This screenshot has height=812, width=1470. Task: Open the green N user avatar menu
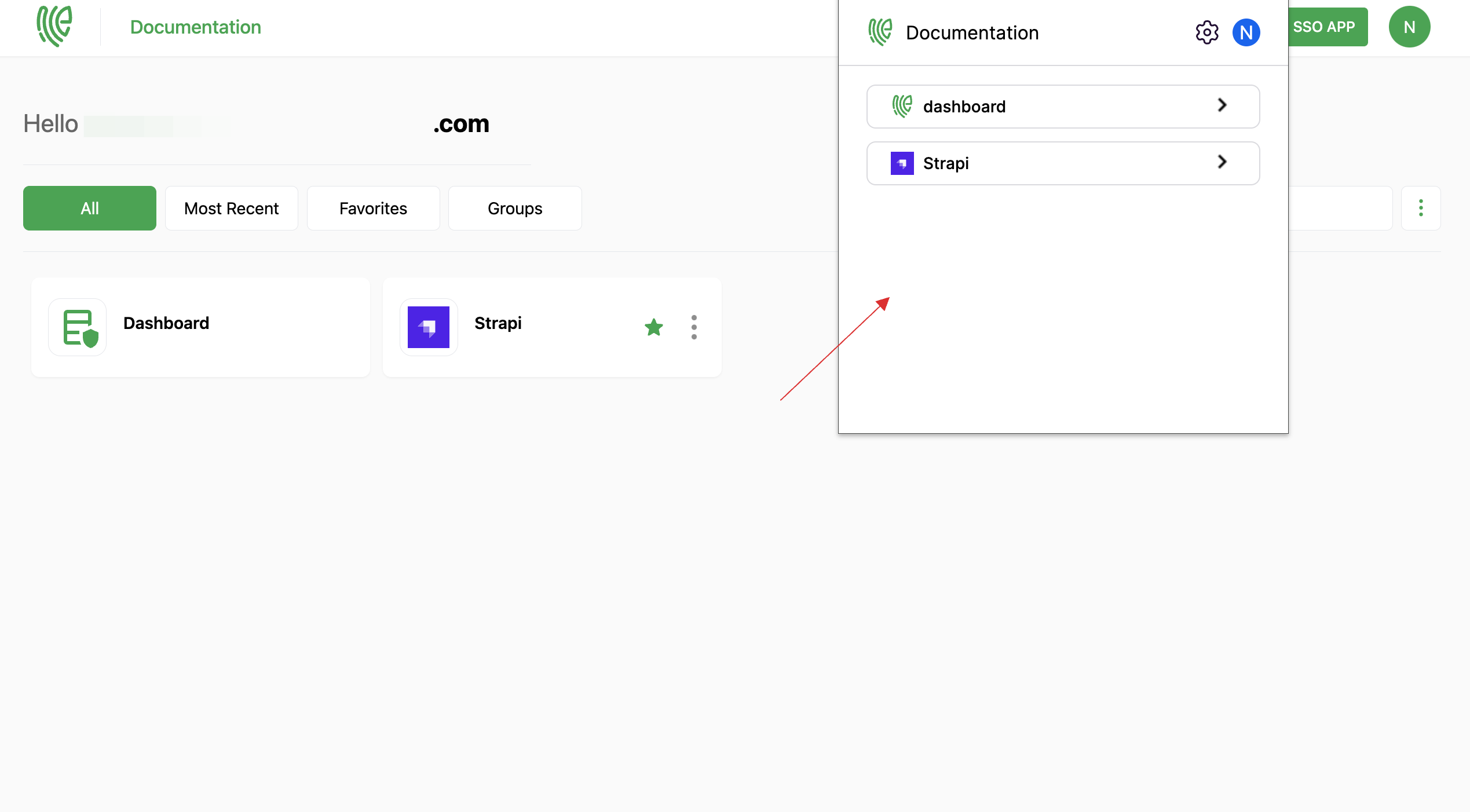click(x=1410, y=27)
